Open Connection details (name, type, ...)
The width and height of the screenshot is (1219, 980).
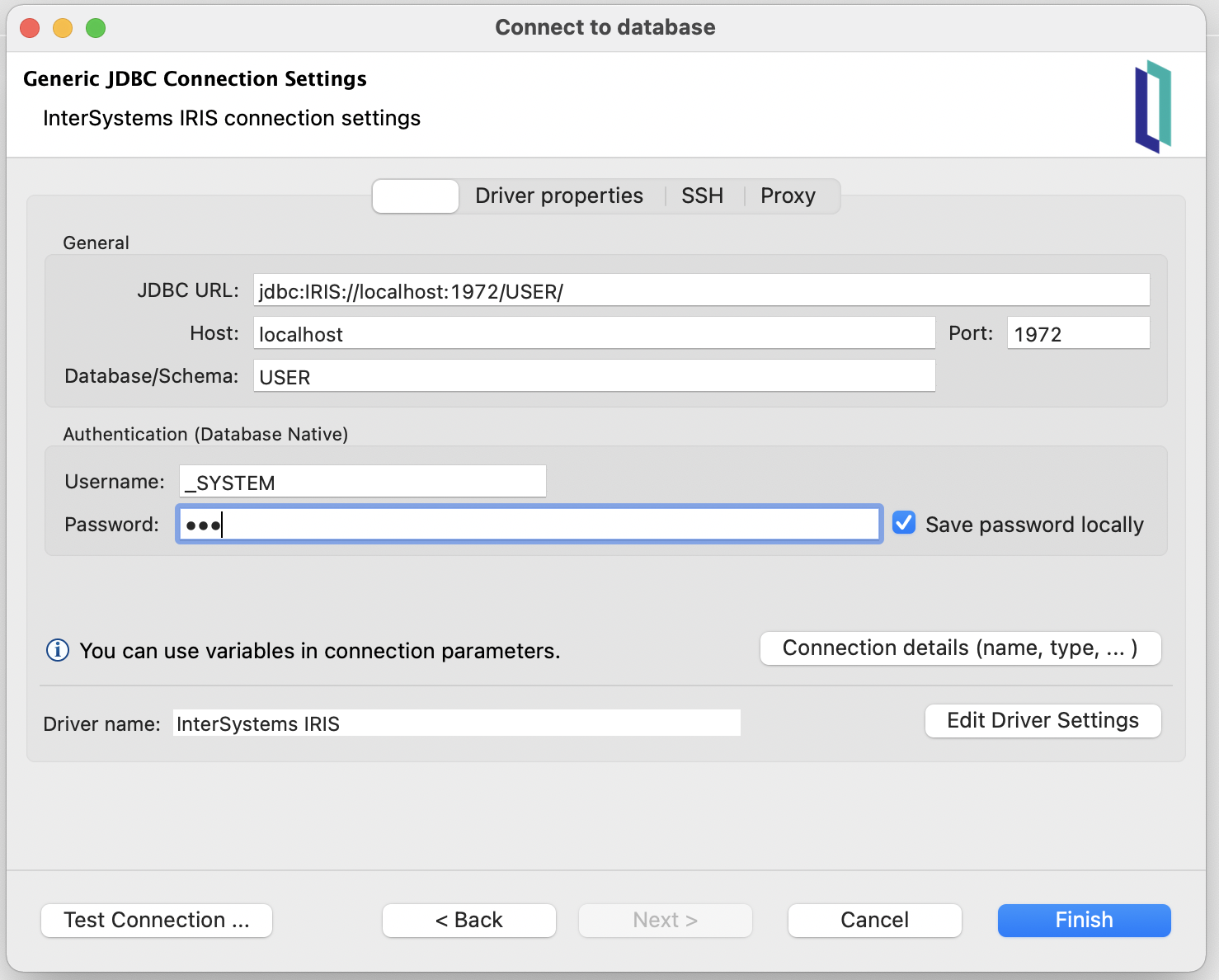(960, 648)
